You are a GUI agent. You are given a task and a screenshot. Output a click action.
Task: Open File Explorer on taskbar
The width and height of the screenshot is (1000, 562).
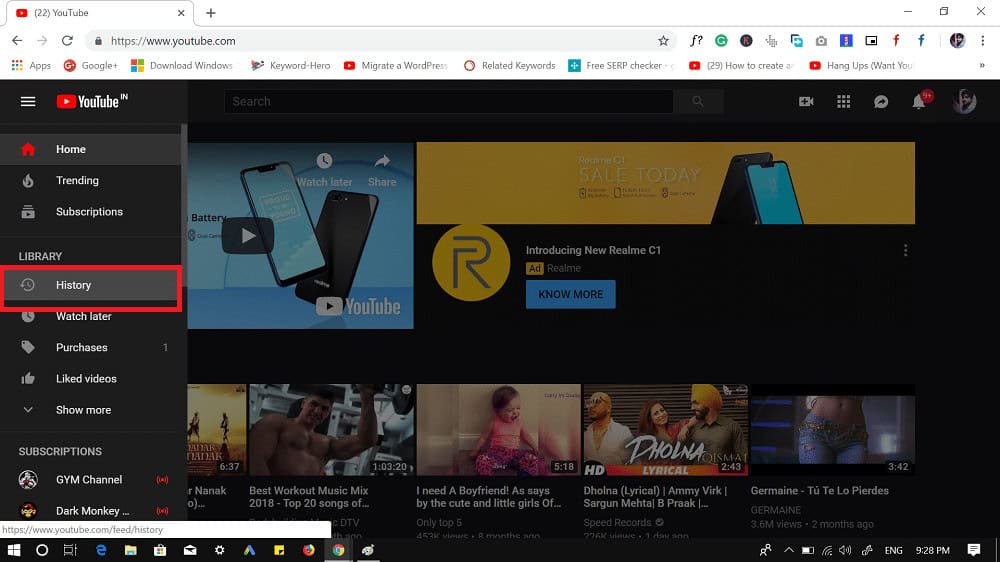(131, 550)
